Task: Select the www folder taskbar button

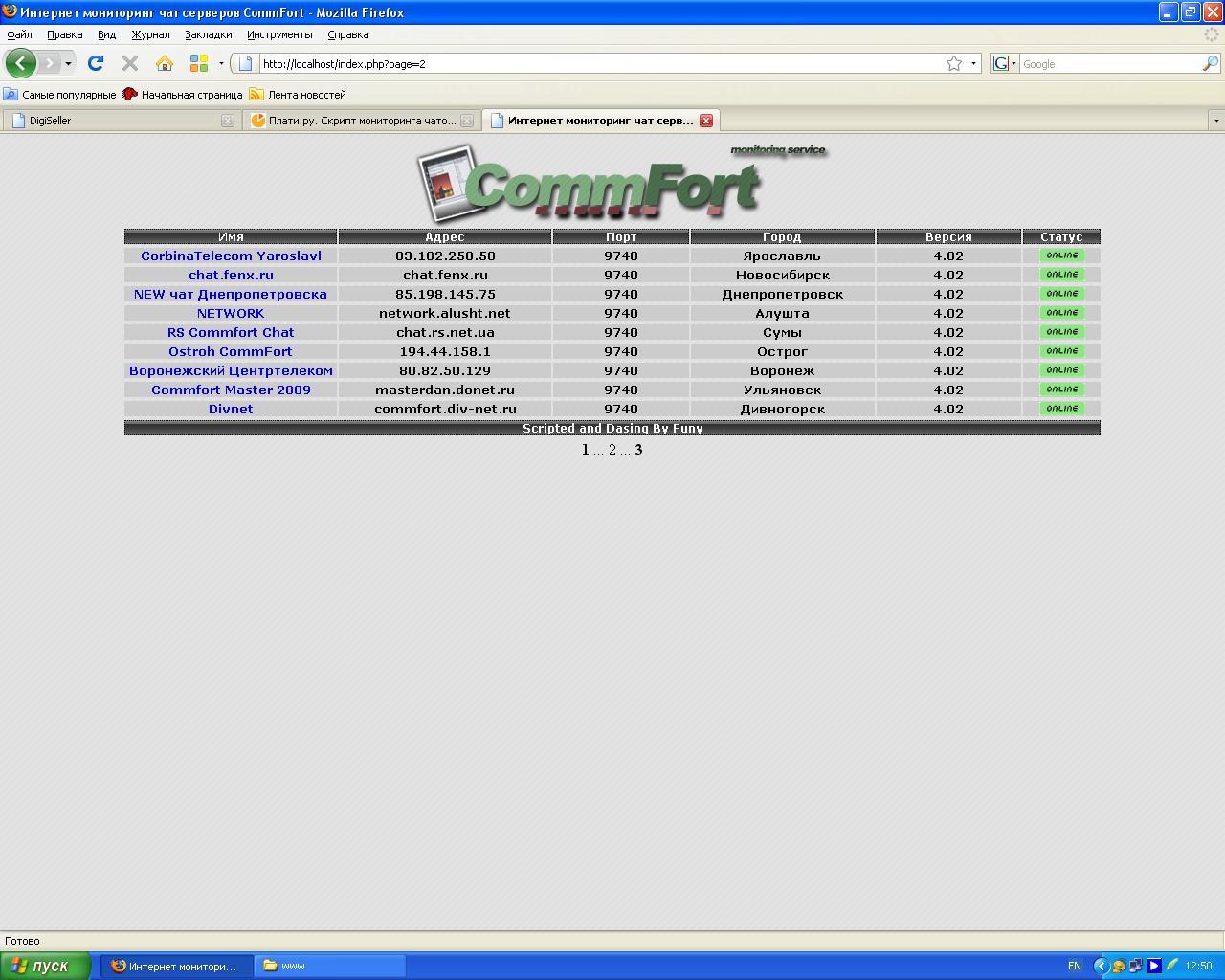Action: pyautogui.click(x=331, y=966)
